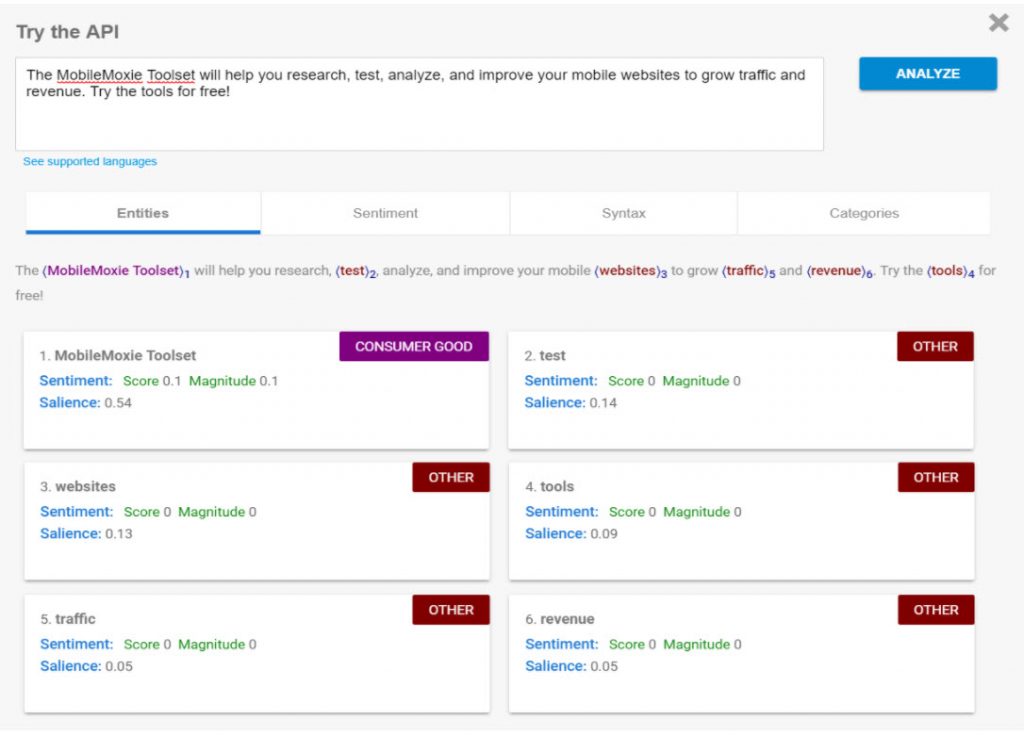
Task: Close the Try the API dialog
Action: click(x=999, y=23)
